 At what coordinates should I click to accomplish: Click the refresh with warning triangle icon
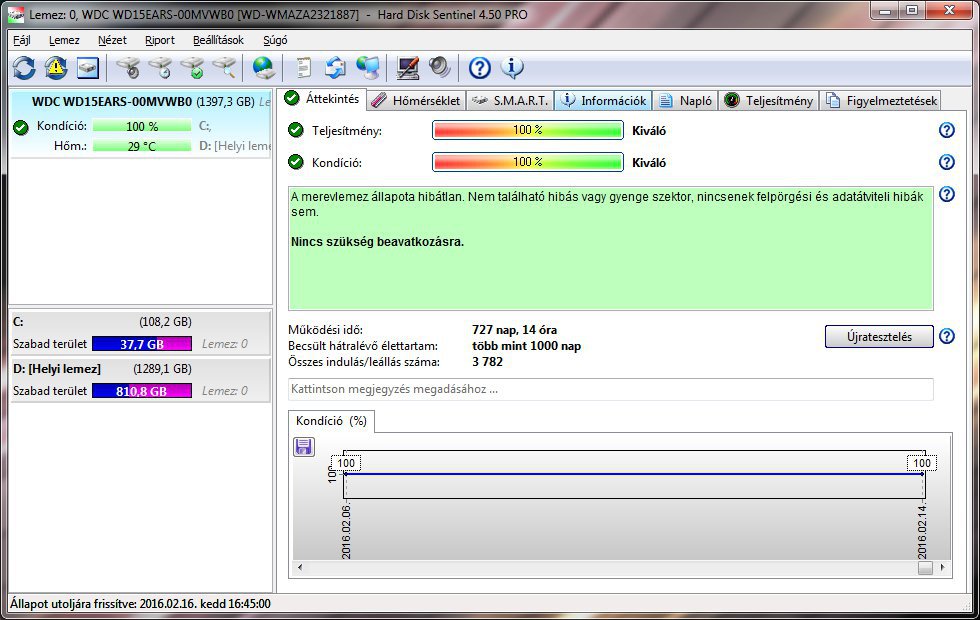[56, 68]
